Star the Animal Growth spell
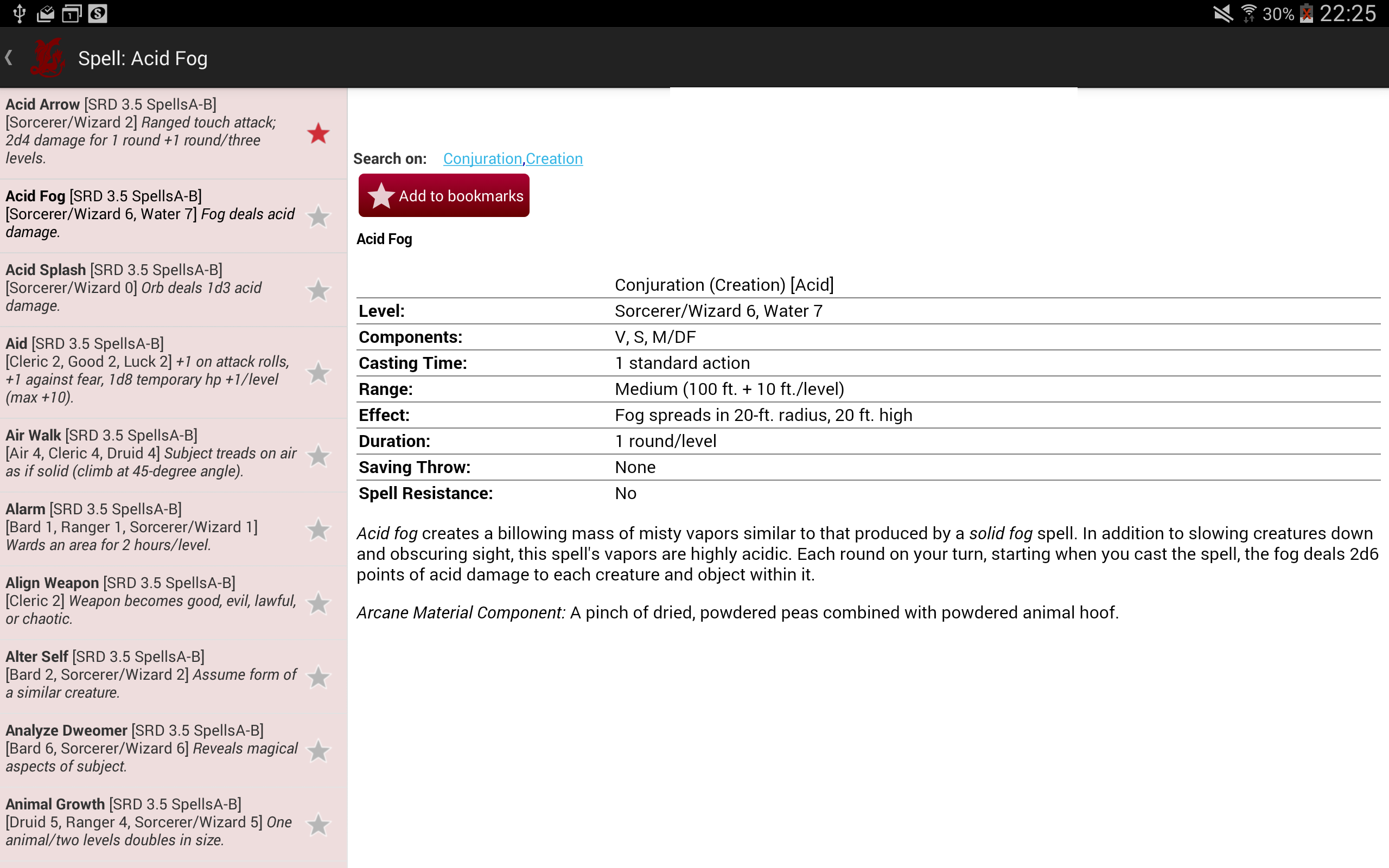The image size is (1389, 868). click(x=318, y=825)
